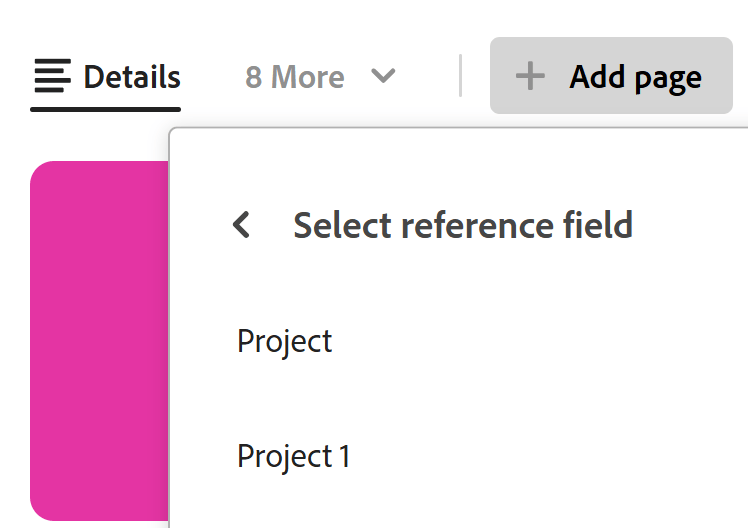Click the horizontal lines icon beside Details

pos(53,76)
